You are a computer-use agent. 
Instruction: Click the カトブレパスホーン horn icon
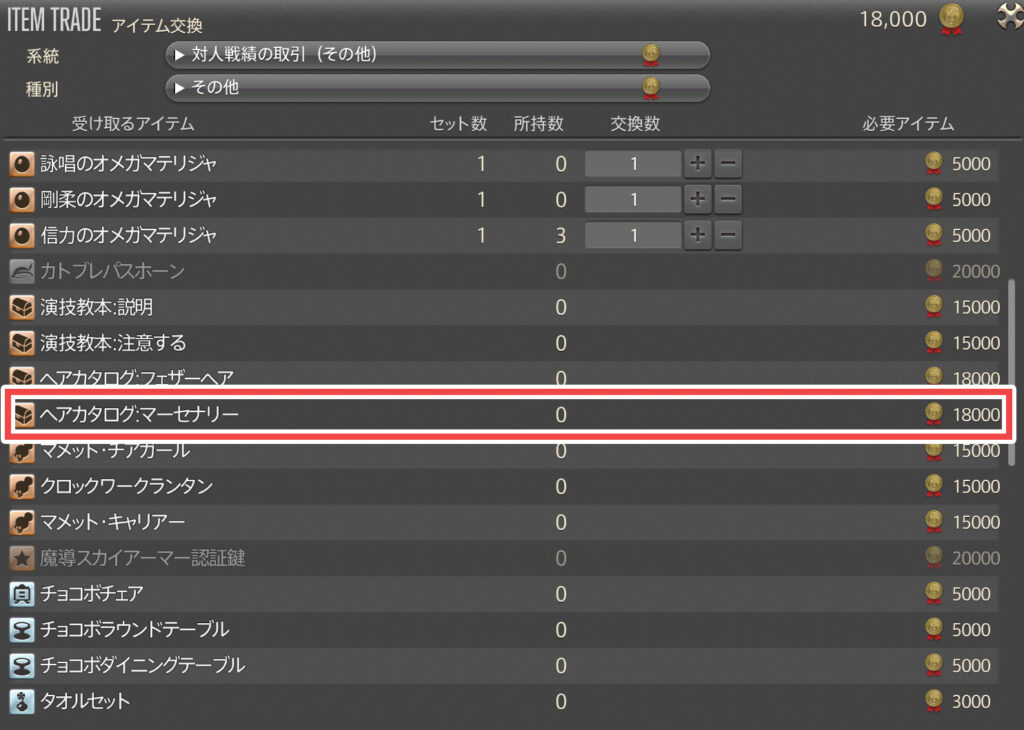pyautogui.click(x=22, y=271)
